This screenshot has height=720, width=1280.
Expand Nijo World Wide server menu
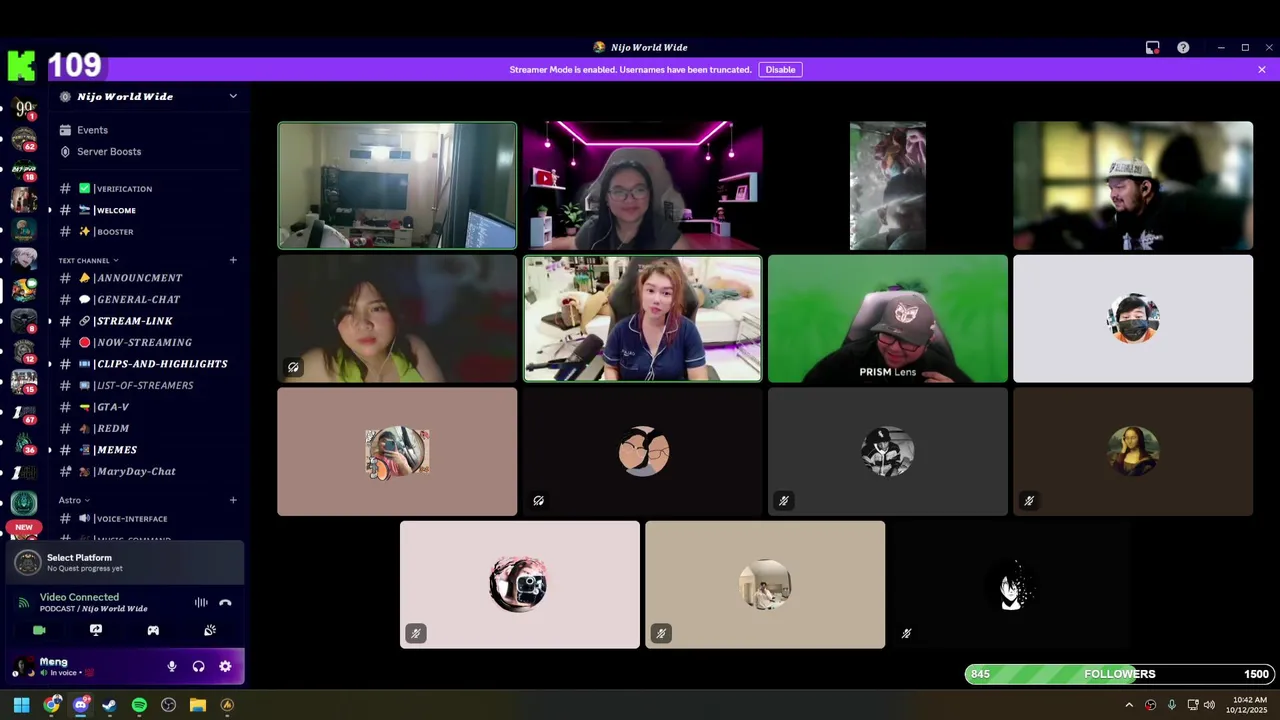[x=233, y=96]
